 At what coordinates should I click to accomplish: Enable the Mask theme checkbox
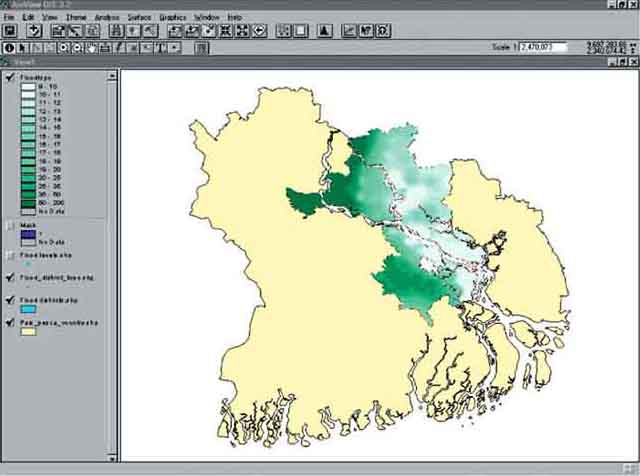click(x=10, y=226)
